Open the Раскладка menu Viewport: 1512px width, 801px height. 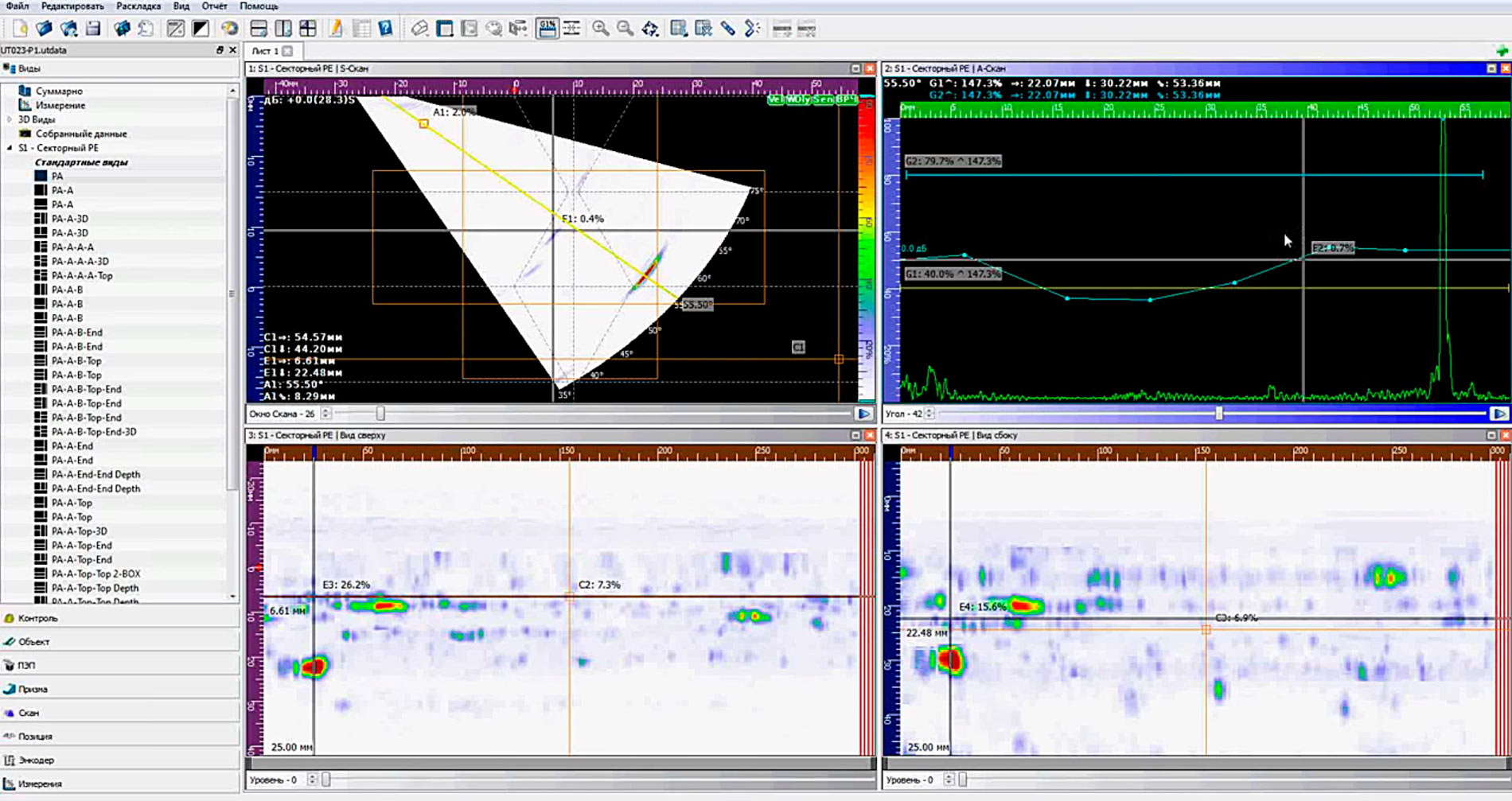138,6
